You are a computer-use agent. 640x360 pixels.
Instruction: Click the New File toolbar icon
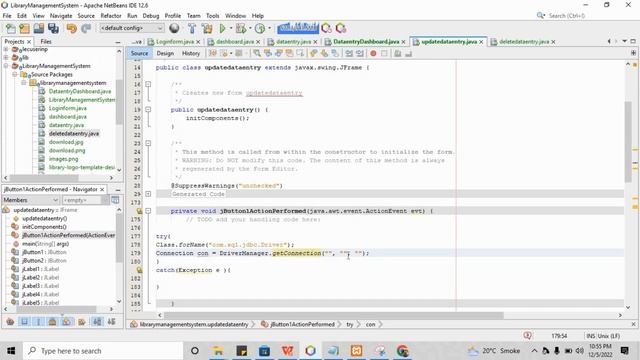click(x=11, y=28)
